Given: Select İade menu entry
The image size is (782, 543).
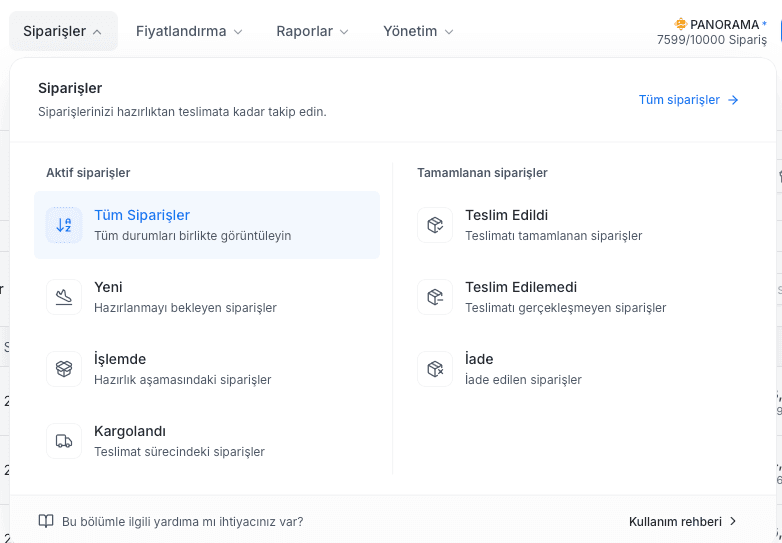Looking at the screenshot, I should pos(579,369).
